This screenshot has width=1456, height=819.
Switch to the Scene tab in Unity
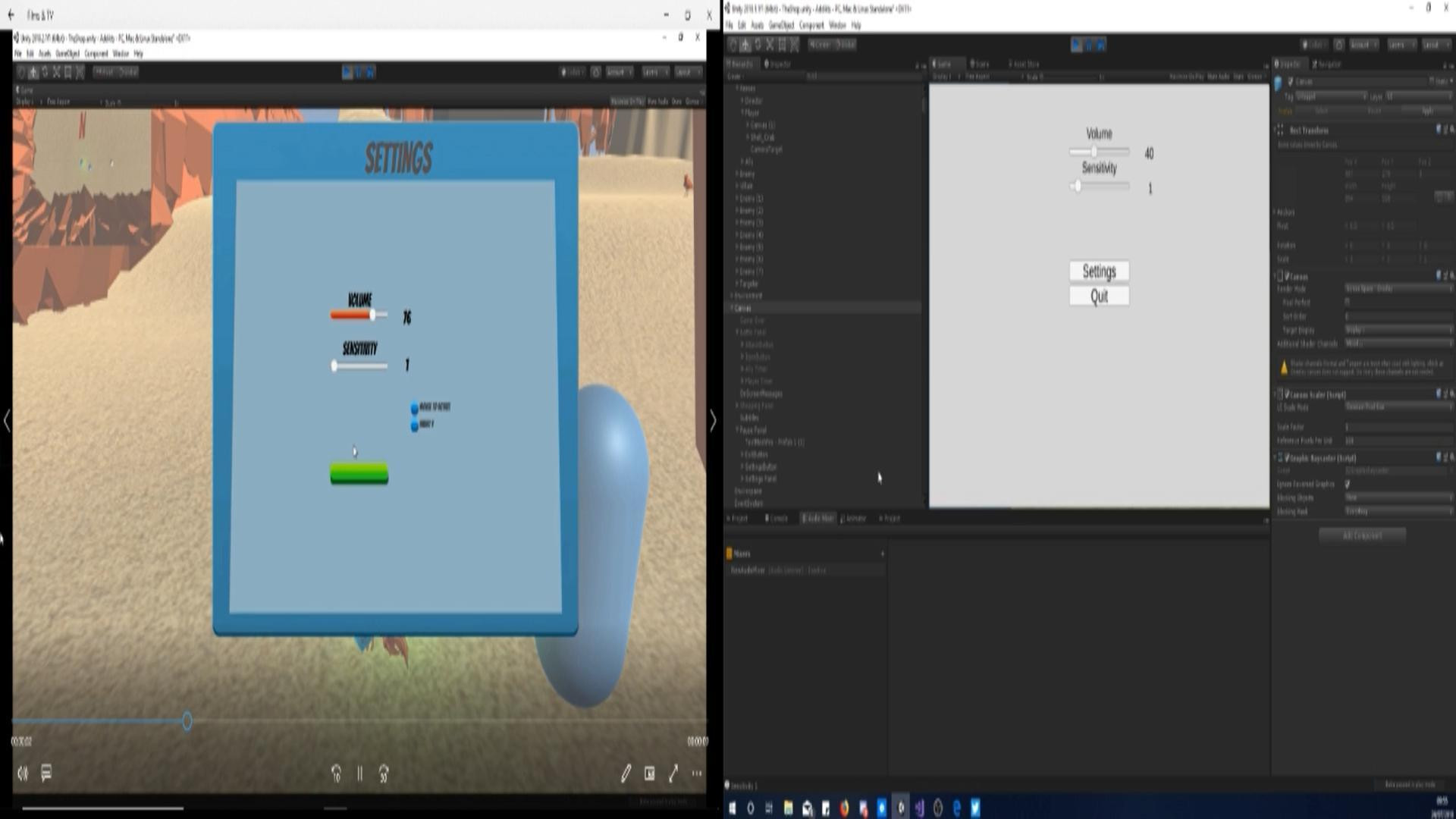pyautogui.click(x=980, y=64)
